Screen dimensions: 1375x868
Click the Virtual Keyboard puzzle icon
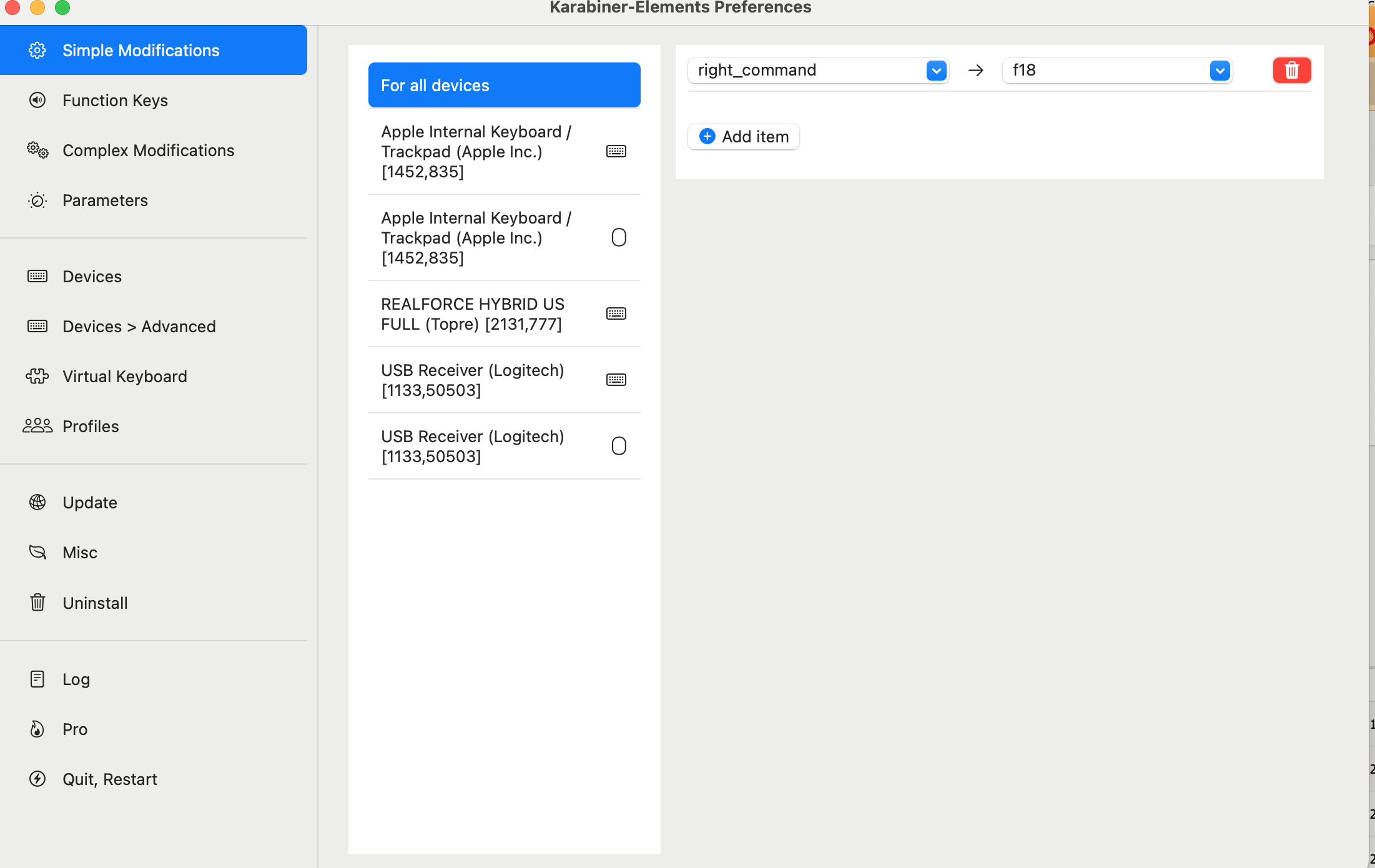click(x=37, y=376)
